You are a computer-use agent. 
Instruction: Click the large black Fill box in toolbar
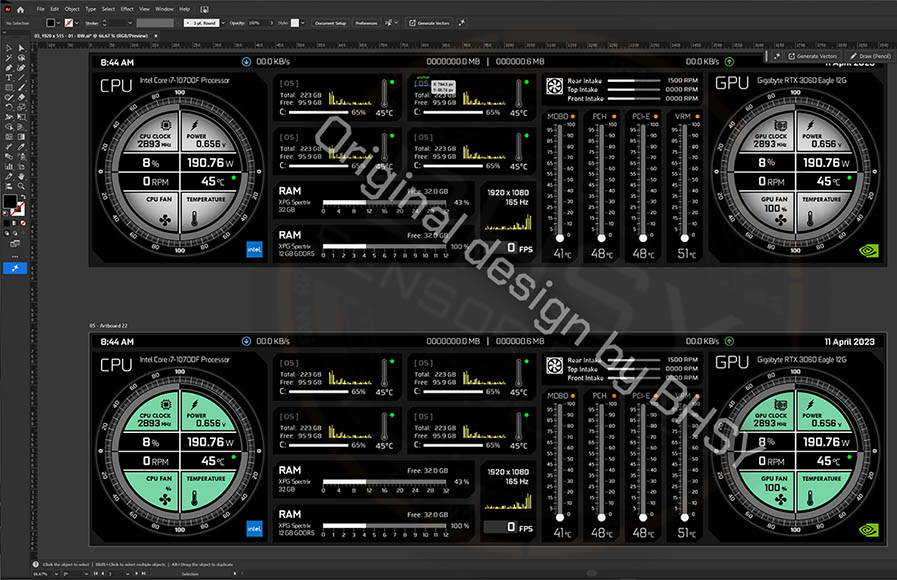10,201
